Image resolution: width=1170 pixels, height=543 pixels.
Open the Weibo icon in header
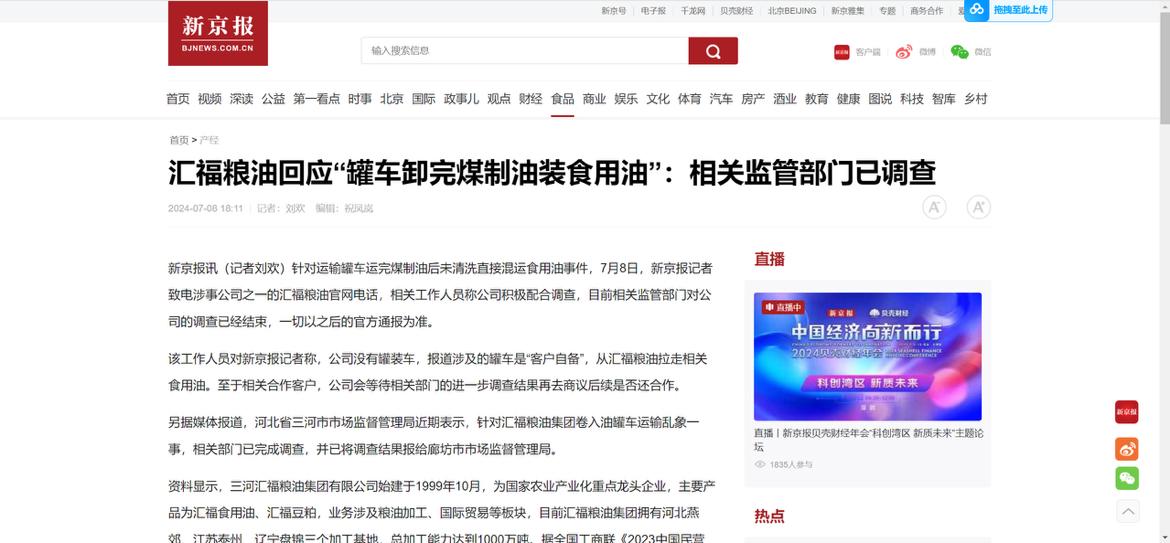904,52
